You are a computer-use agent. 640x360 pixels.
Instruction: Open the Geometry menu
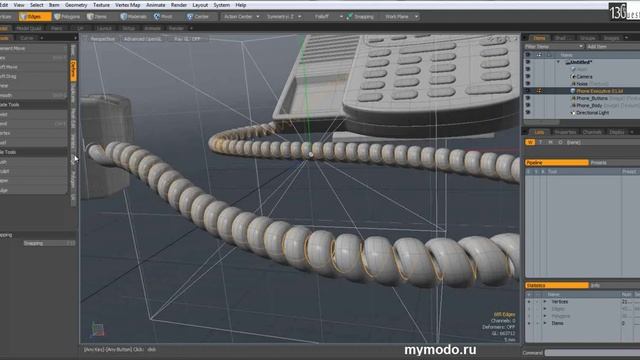[76, 5]
